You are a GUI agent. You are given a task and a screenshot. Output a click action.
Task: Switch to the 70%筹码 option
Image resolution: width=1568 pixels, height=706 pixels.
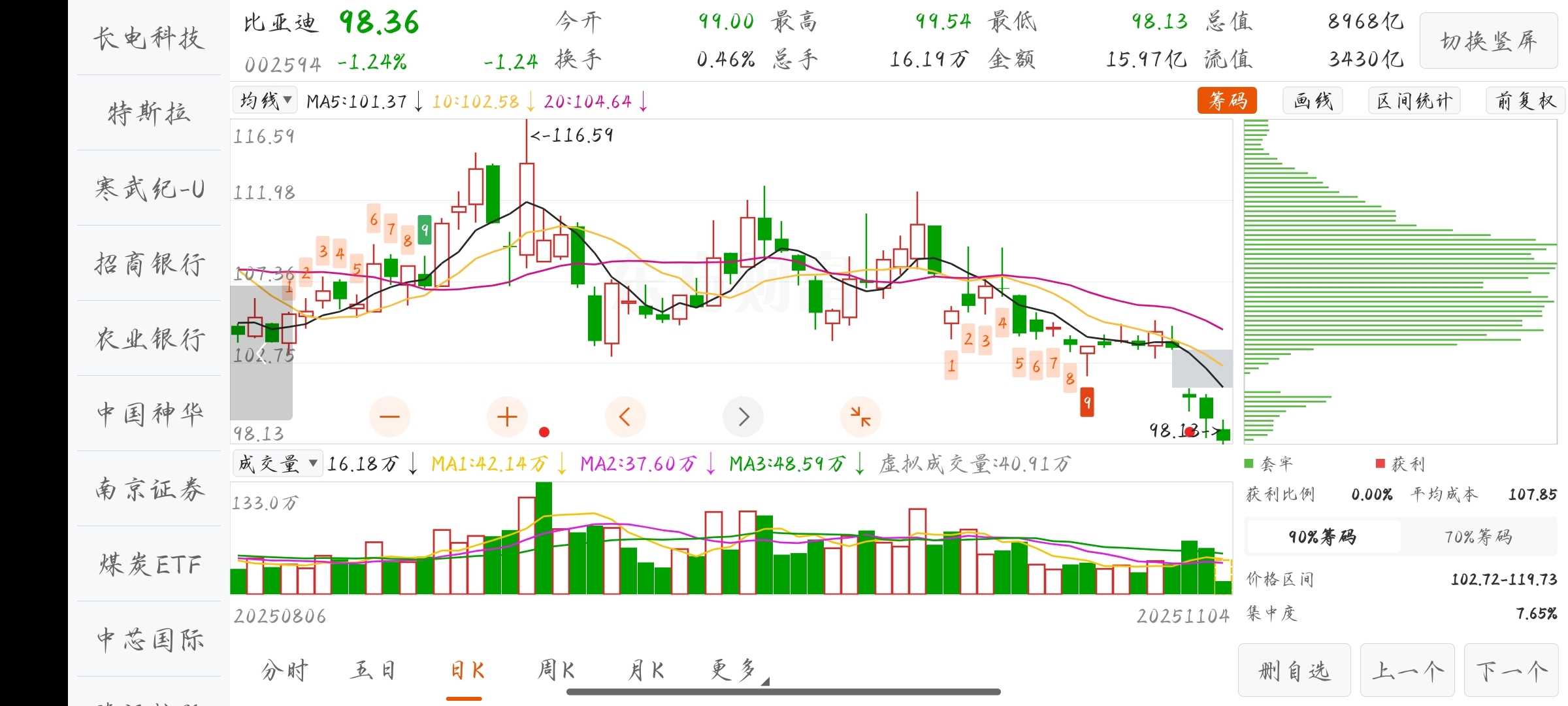pos(1478,537)
